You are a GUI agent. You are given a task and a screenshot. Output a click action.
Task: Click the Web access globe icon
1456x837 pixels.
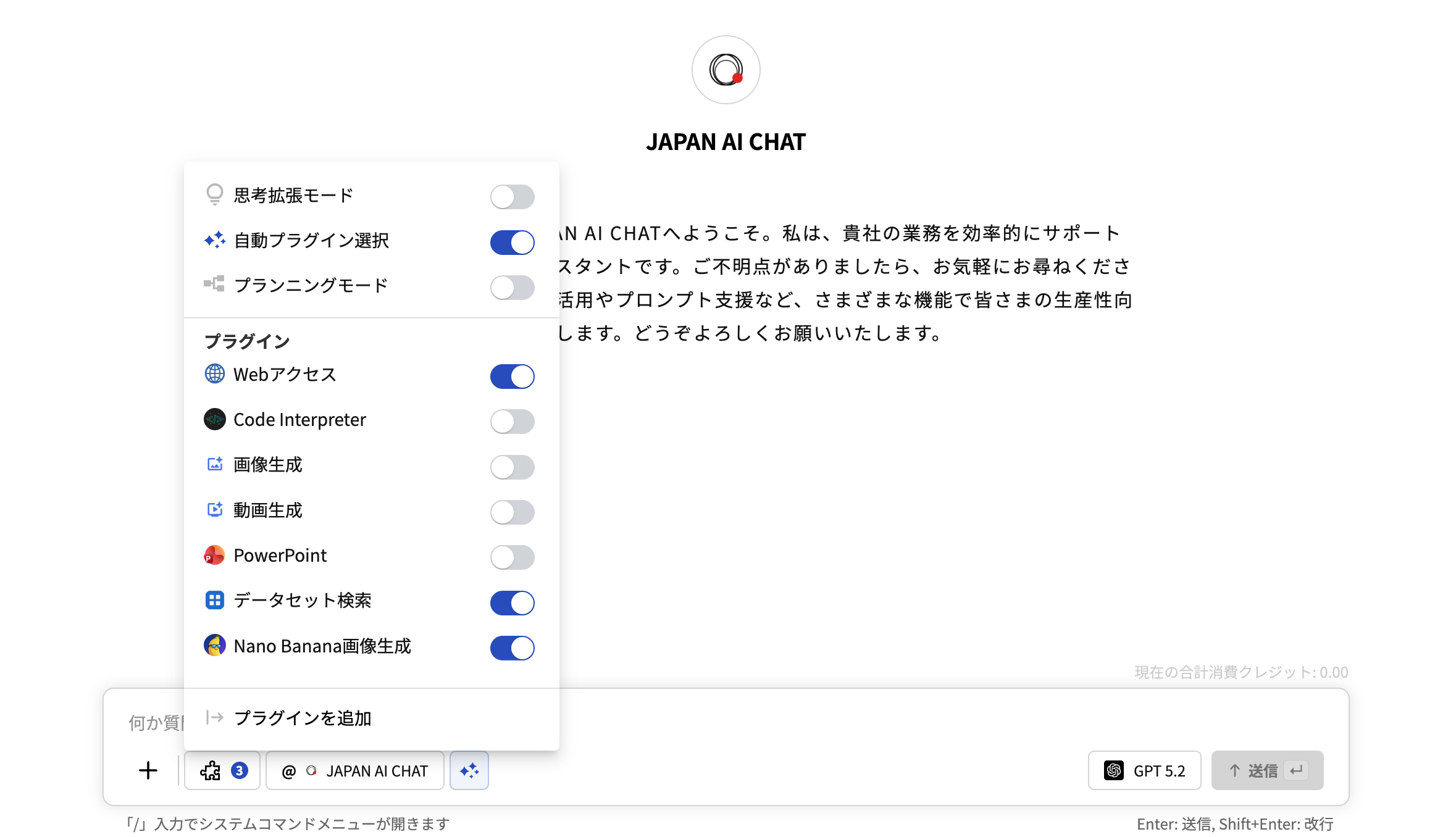(x=215, y=374)
